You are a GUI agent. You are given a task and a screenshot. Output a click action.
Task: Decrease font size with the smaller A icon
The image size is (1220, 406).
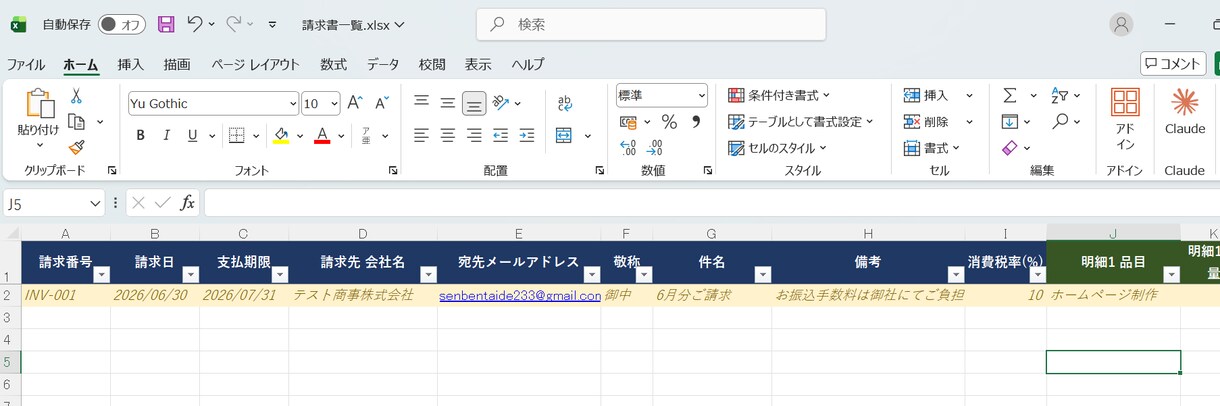pos(381,103)
